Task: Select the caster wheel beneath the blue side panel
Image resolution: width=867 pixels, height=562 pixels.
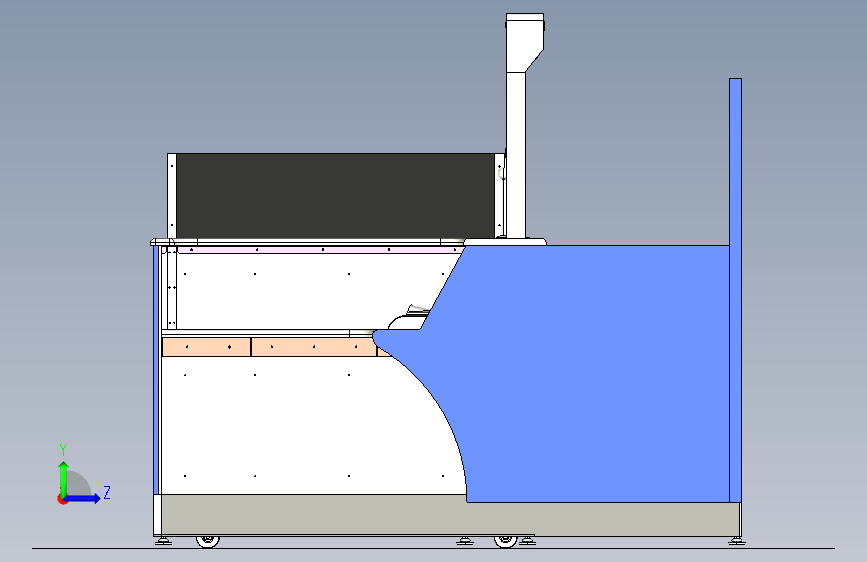Action: (505, 541)
